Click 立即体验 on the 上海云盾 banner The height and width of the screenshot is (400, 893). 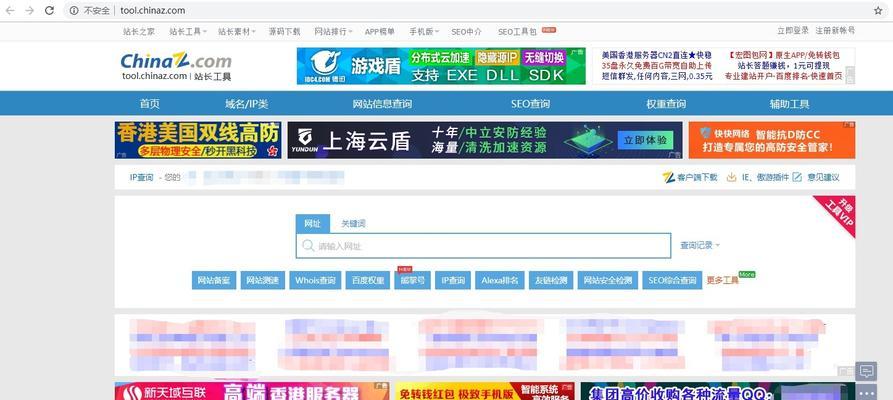[645, 140]
